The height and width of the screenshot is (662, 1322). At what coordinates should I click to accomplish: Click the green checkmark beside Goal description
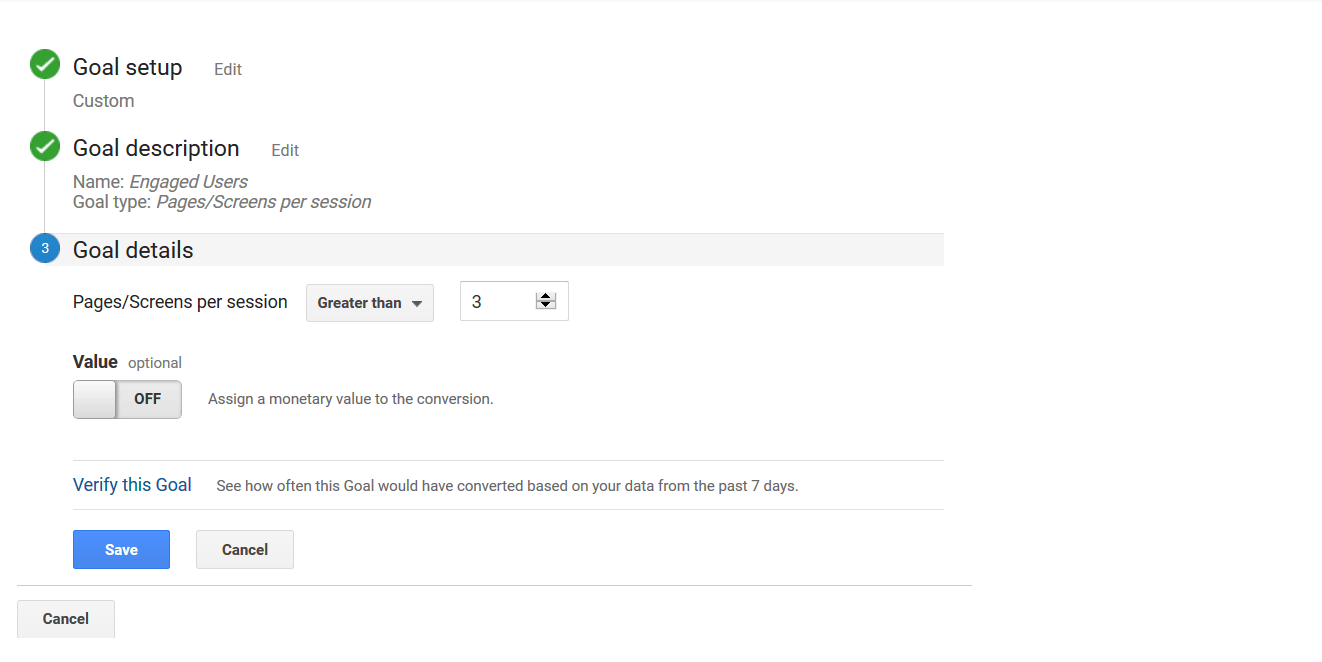pyautogui.click(x=44, y=146)
